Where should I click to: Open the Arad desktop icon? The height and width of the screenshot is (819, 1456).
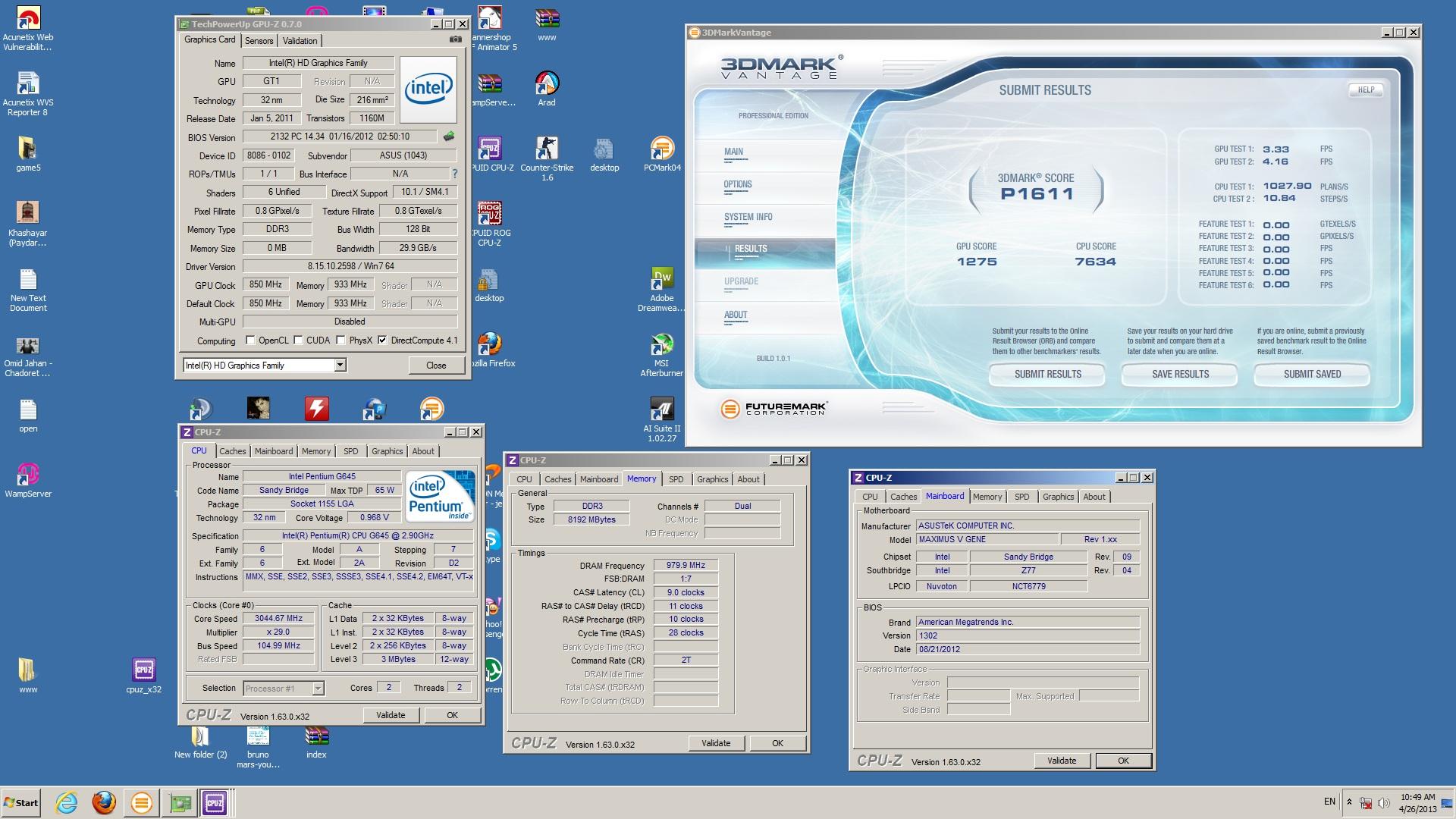546,89
